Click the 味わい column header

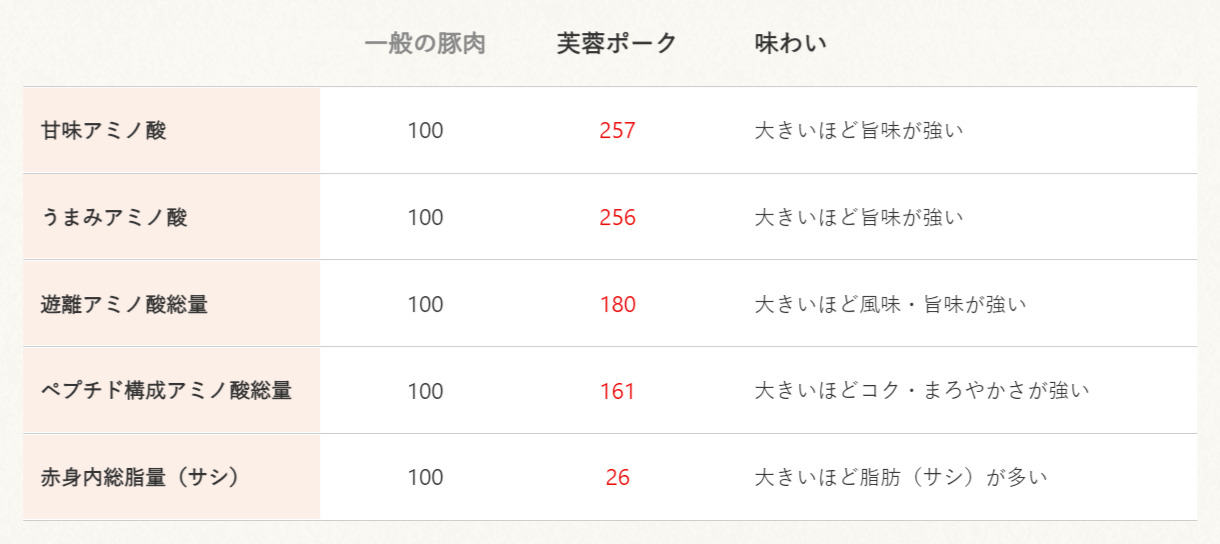[790, 44]
